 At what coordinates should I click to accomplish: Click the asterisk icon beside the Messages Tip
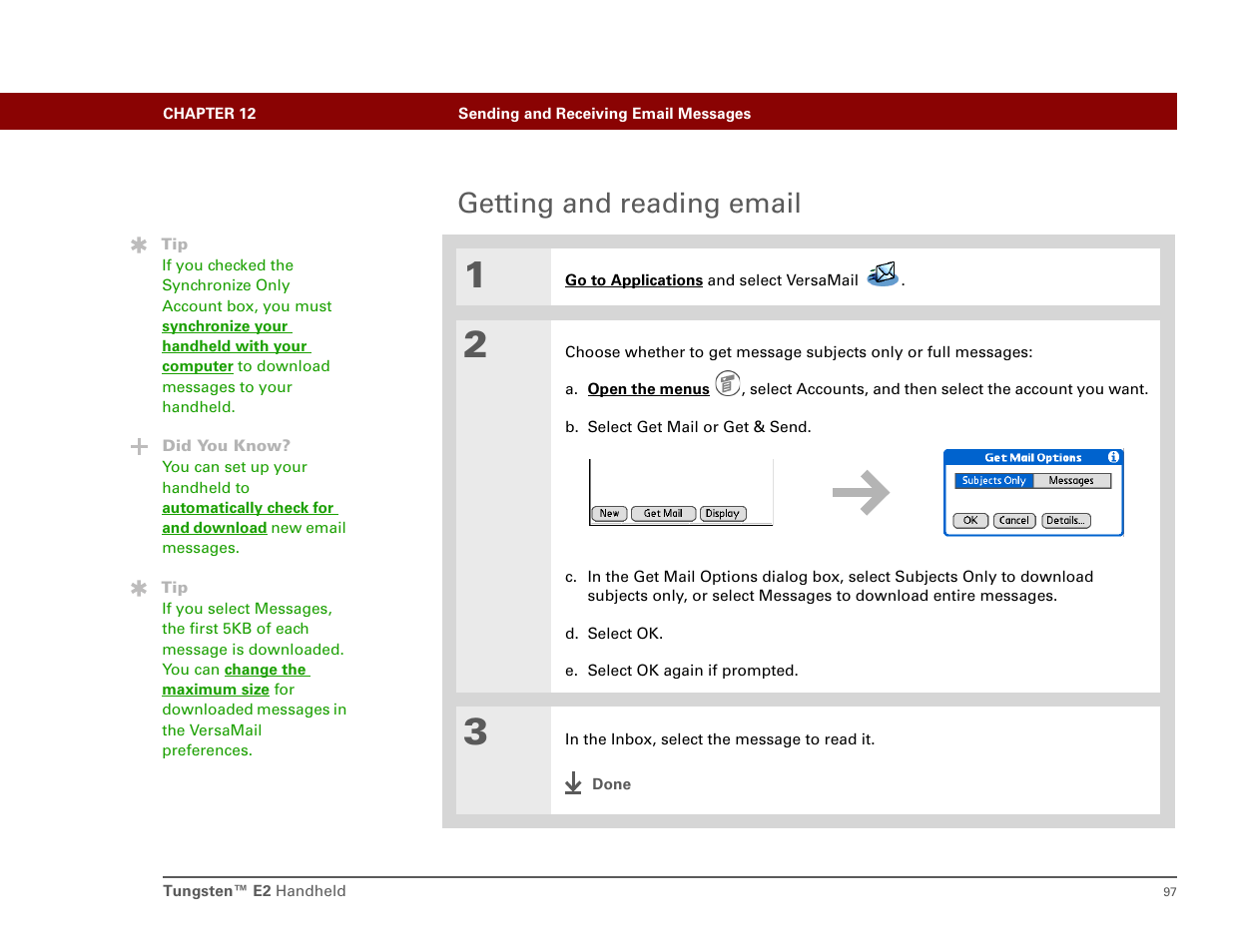click(x=139, y=588)
